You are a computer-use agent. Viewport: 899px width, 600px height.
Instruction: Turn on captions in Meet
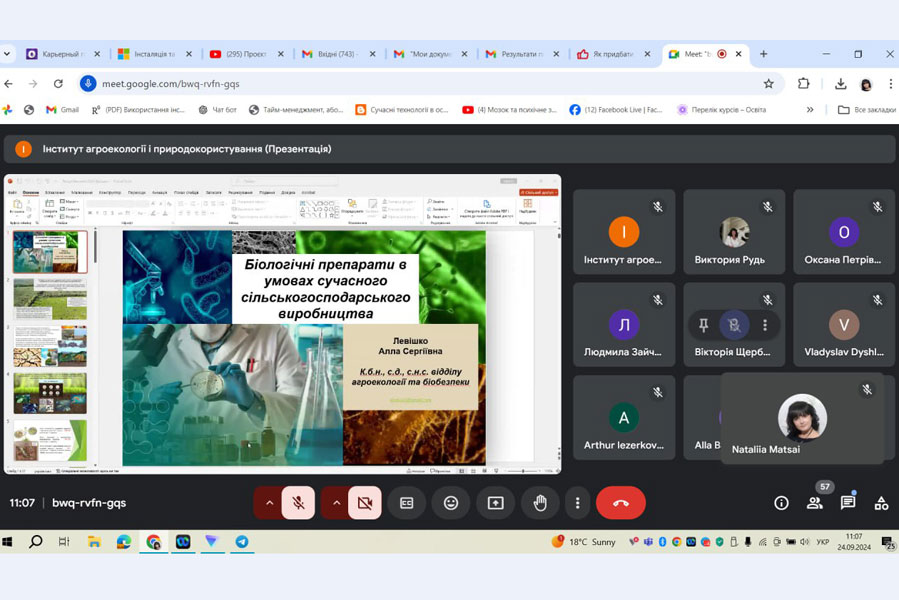406,503
